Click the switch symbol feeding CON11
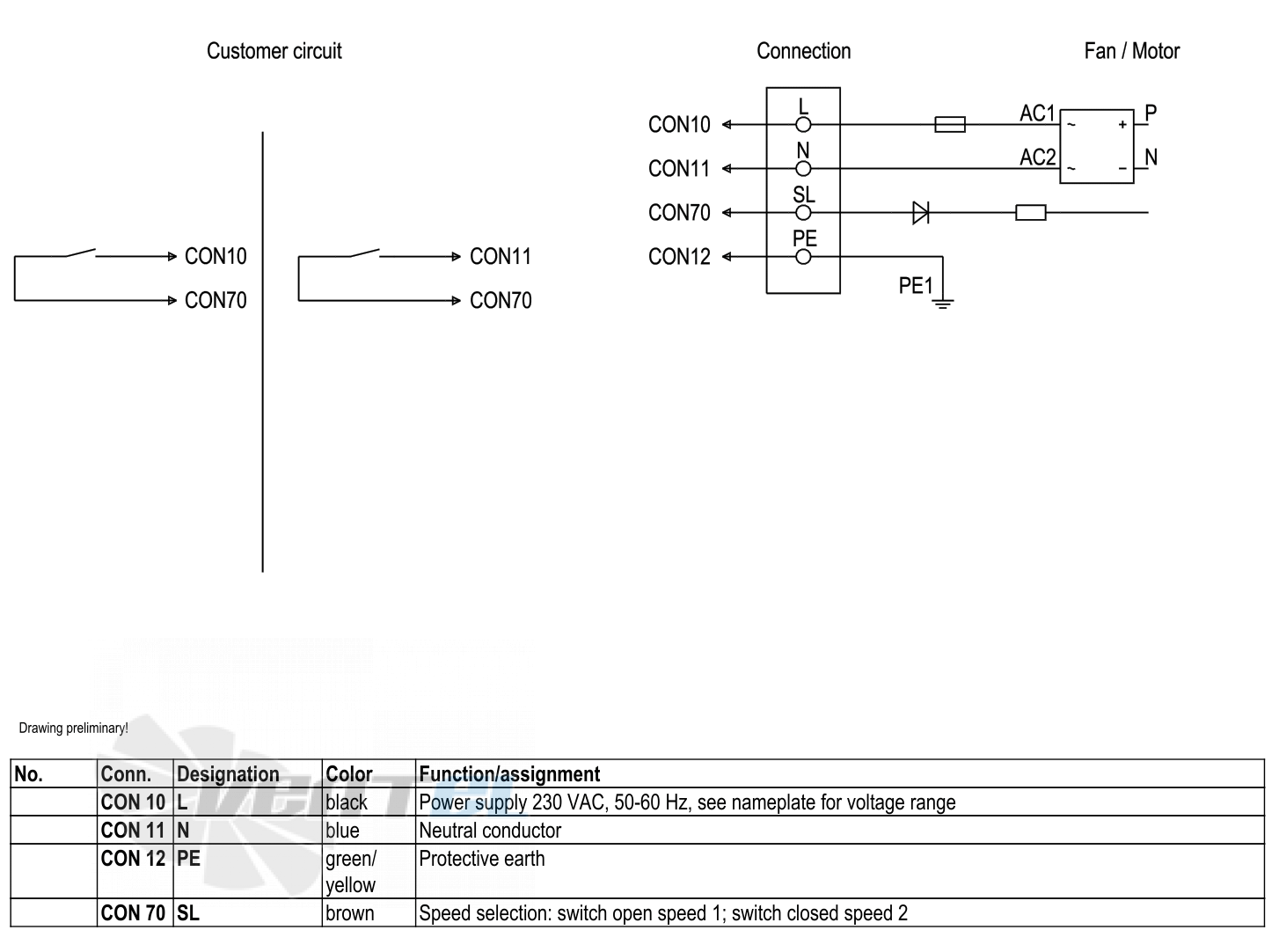 pos(365,253)
